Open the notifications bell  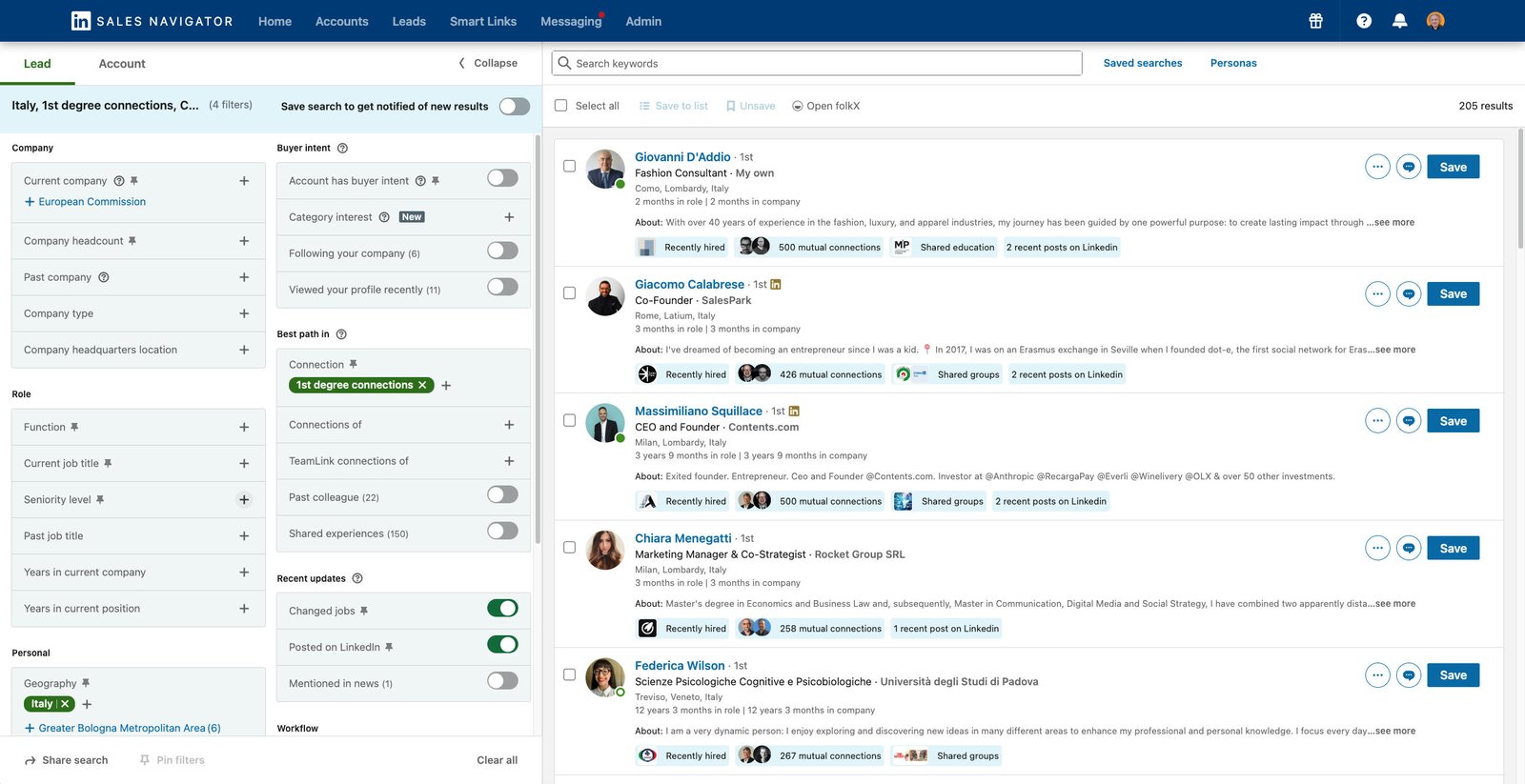[x=1399, y=21]
